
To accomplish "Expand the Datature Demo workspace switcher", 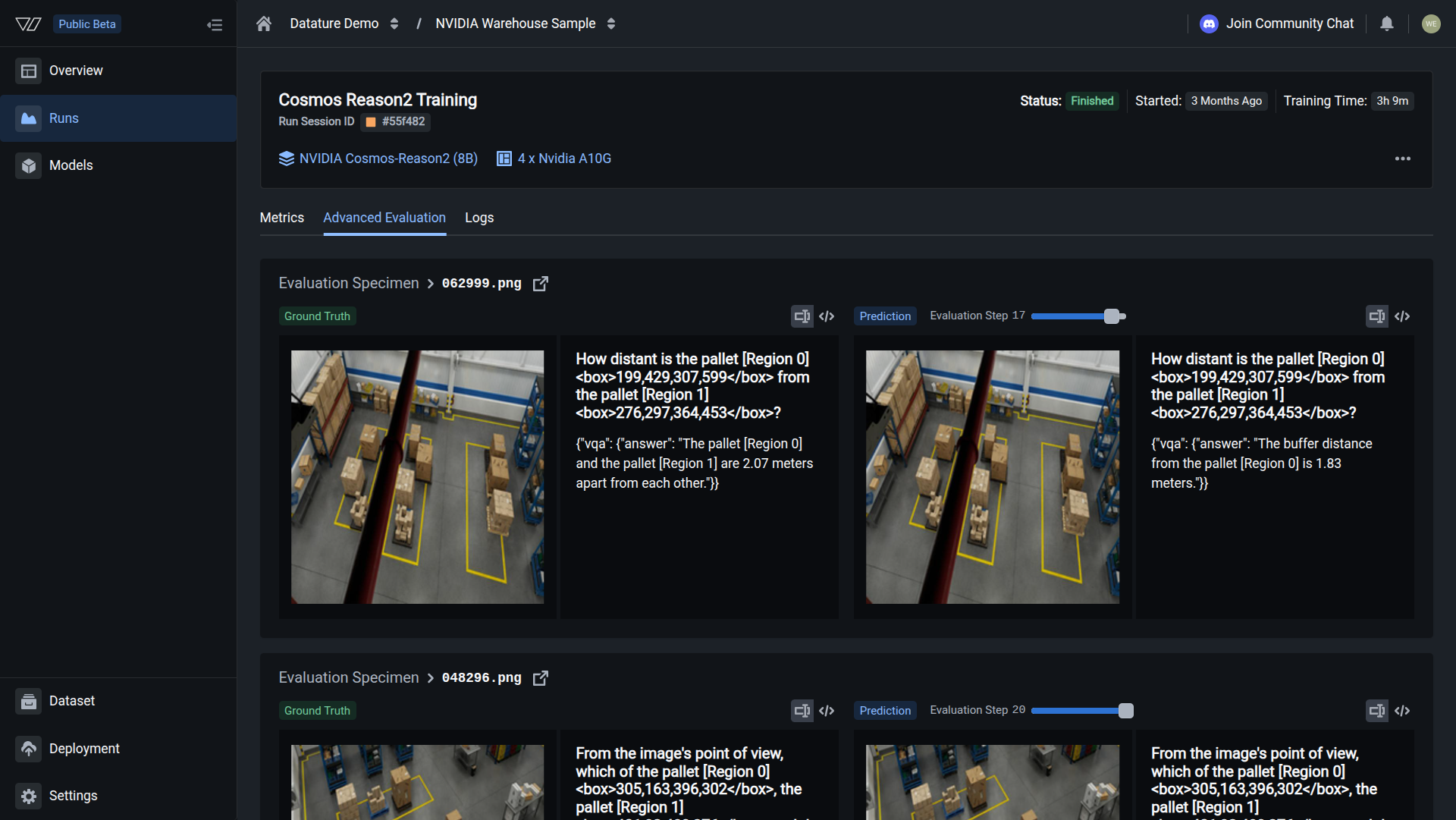I will click(x=394, y=24).
